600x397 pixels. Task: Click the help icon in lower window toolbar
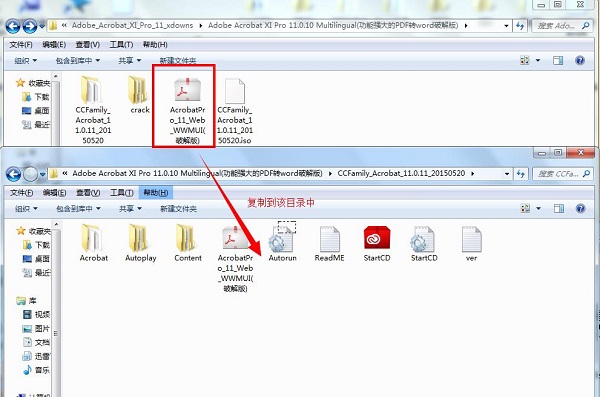click(580, 208)
